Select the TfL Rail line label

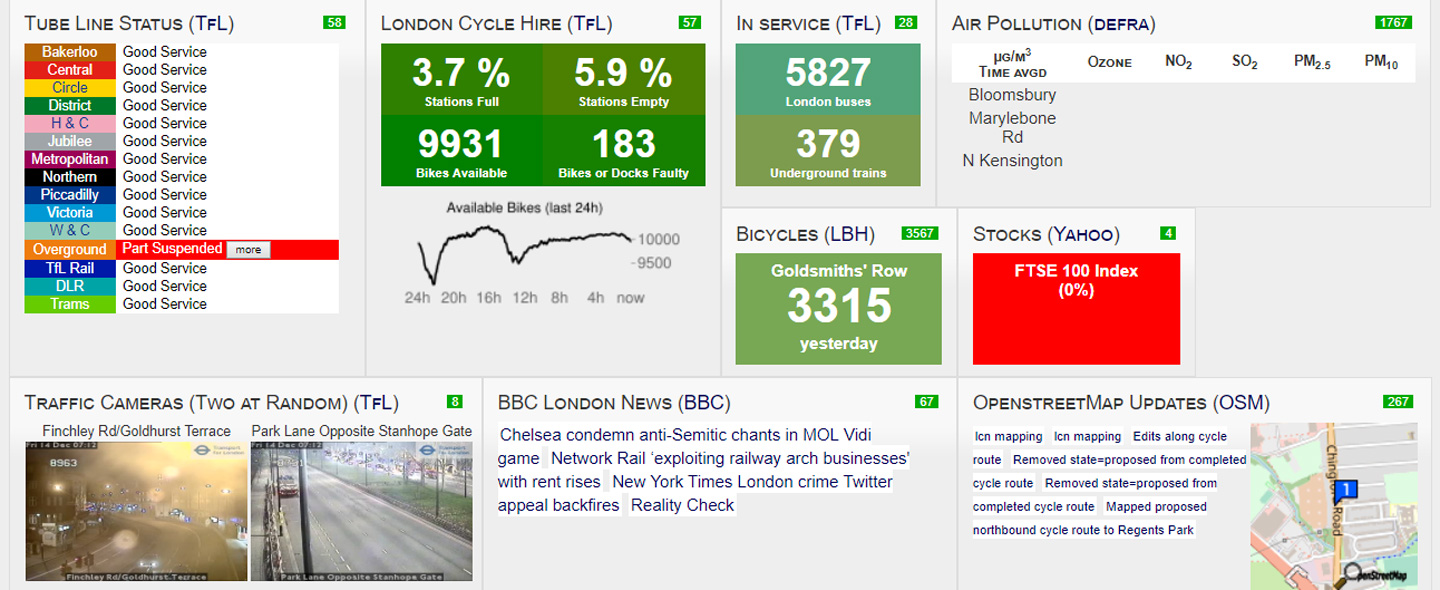pyautogui.click(x=70, y=268)
